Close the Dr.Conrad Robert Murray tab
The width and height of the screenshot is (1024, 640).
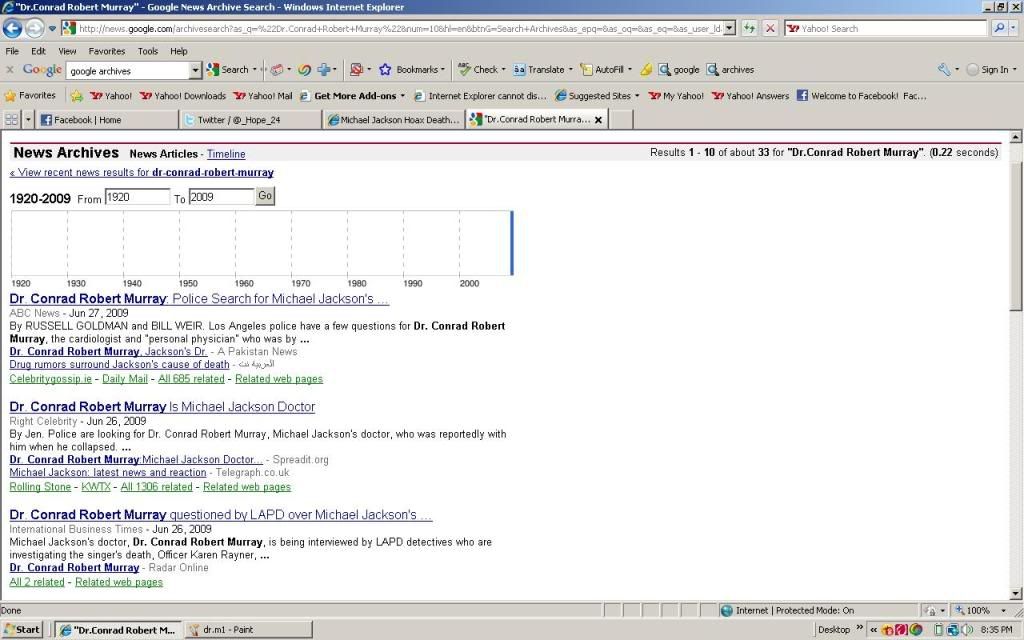click(x=598, y=120)
